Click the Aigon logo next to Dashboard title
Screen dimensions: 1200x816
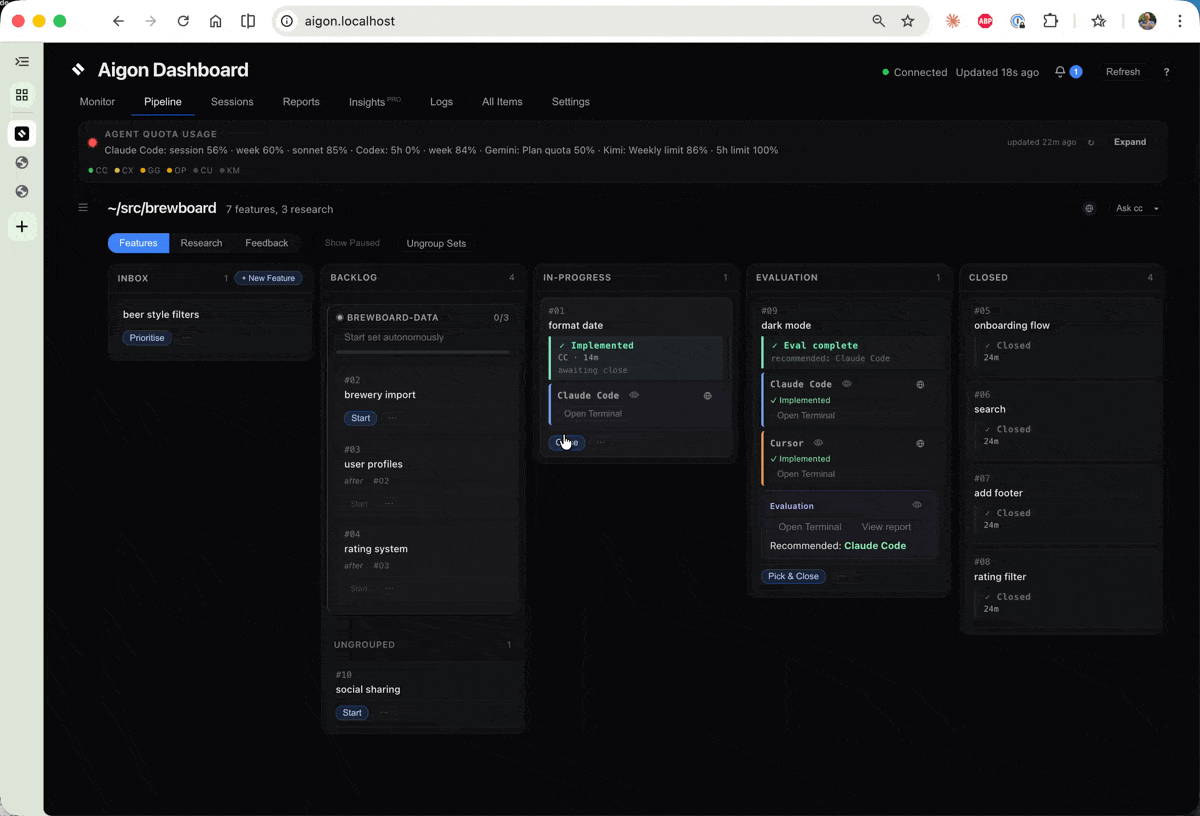click(79, 70)
